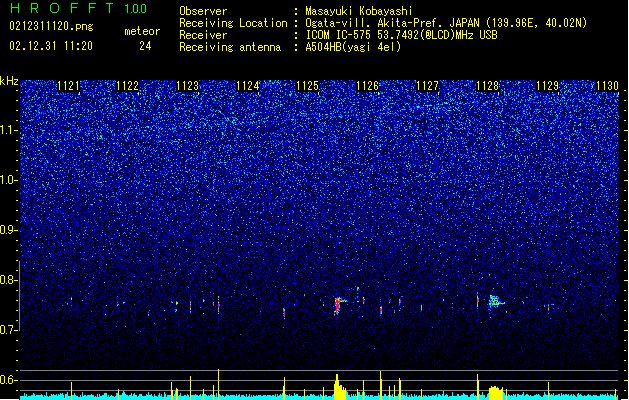Click the 1121 time marker
This screenshot has height=400, width=629.
tap(69, 86)
